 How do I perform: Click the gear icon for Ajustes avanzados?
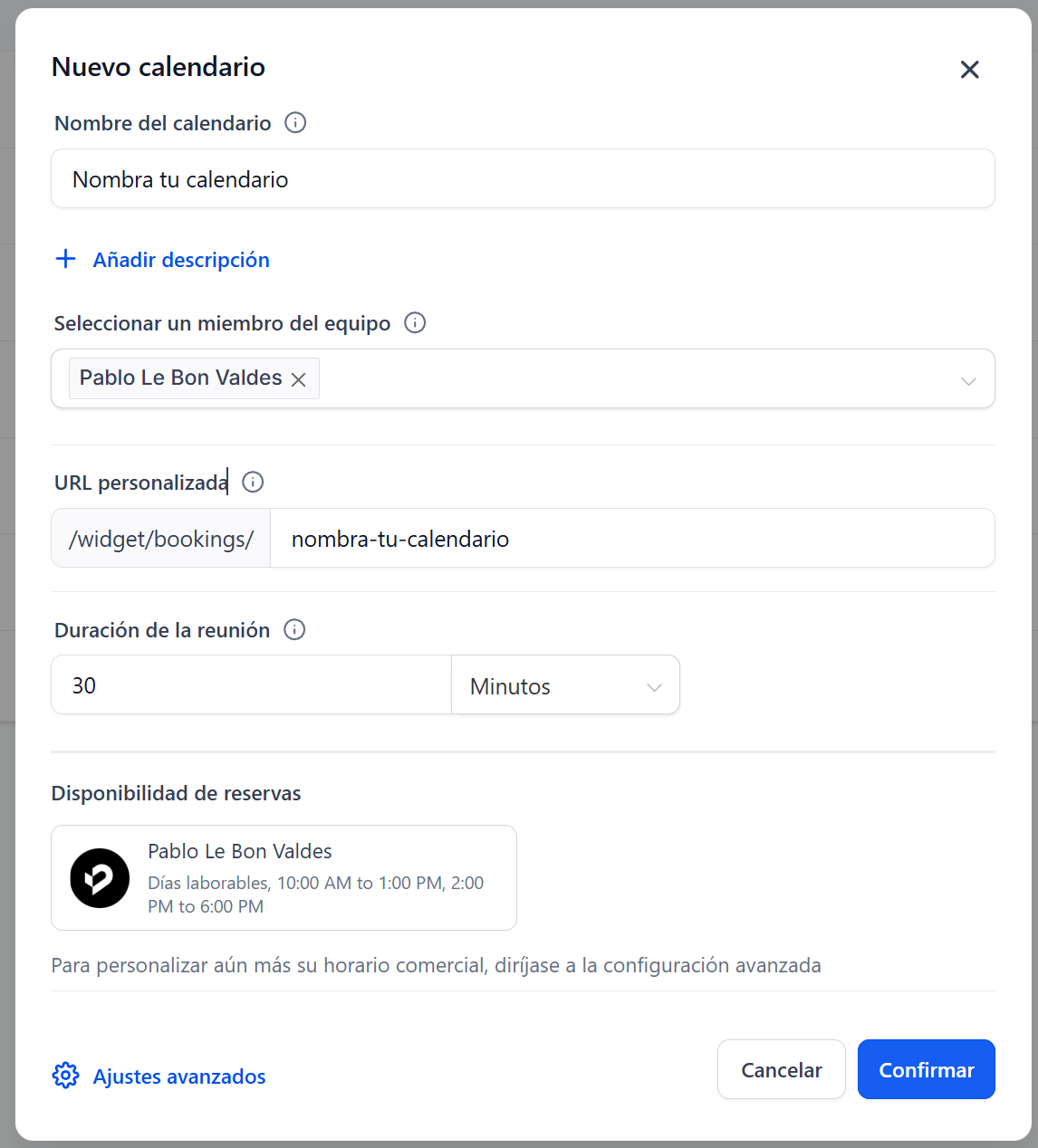pyautogui.click(x=65, y=1076)
